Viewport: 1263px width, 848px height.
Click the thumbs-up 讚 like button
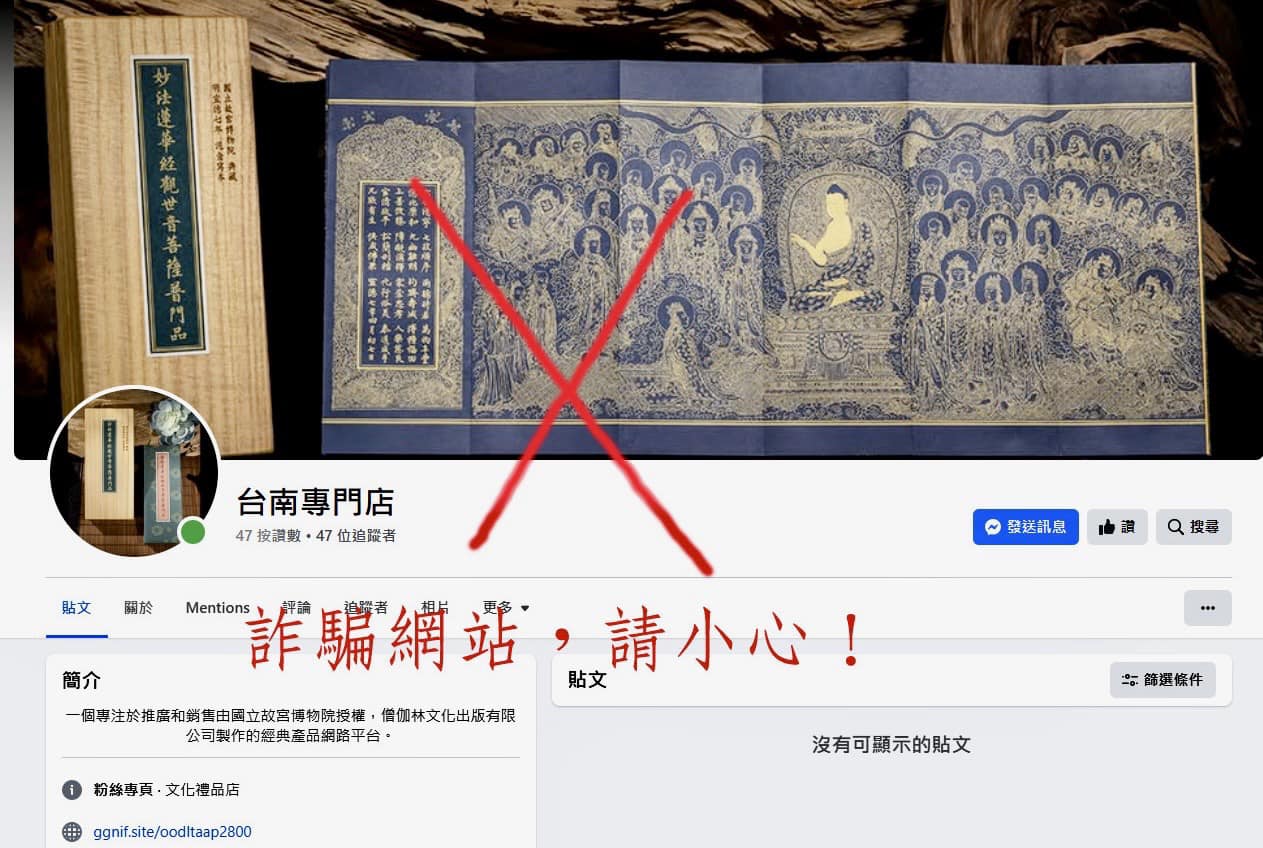pyautogui.click(x=1117, y=527)
